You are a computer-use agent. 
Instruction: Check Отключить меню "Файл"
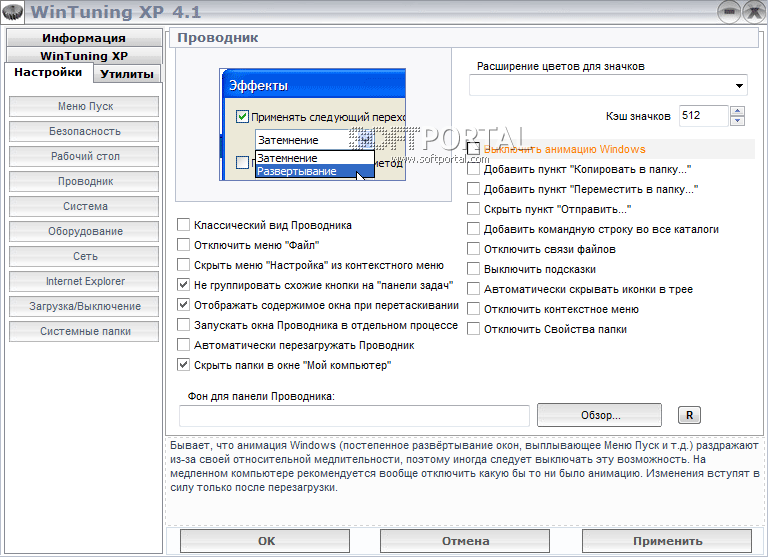(183, 245)
